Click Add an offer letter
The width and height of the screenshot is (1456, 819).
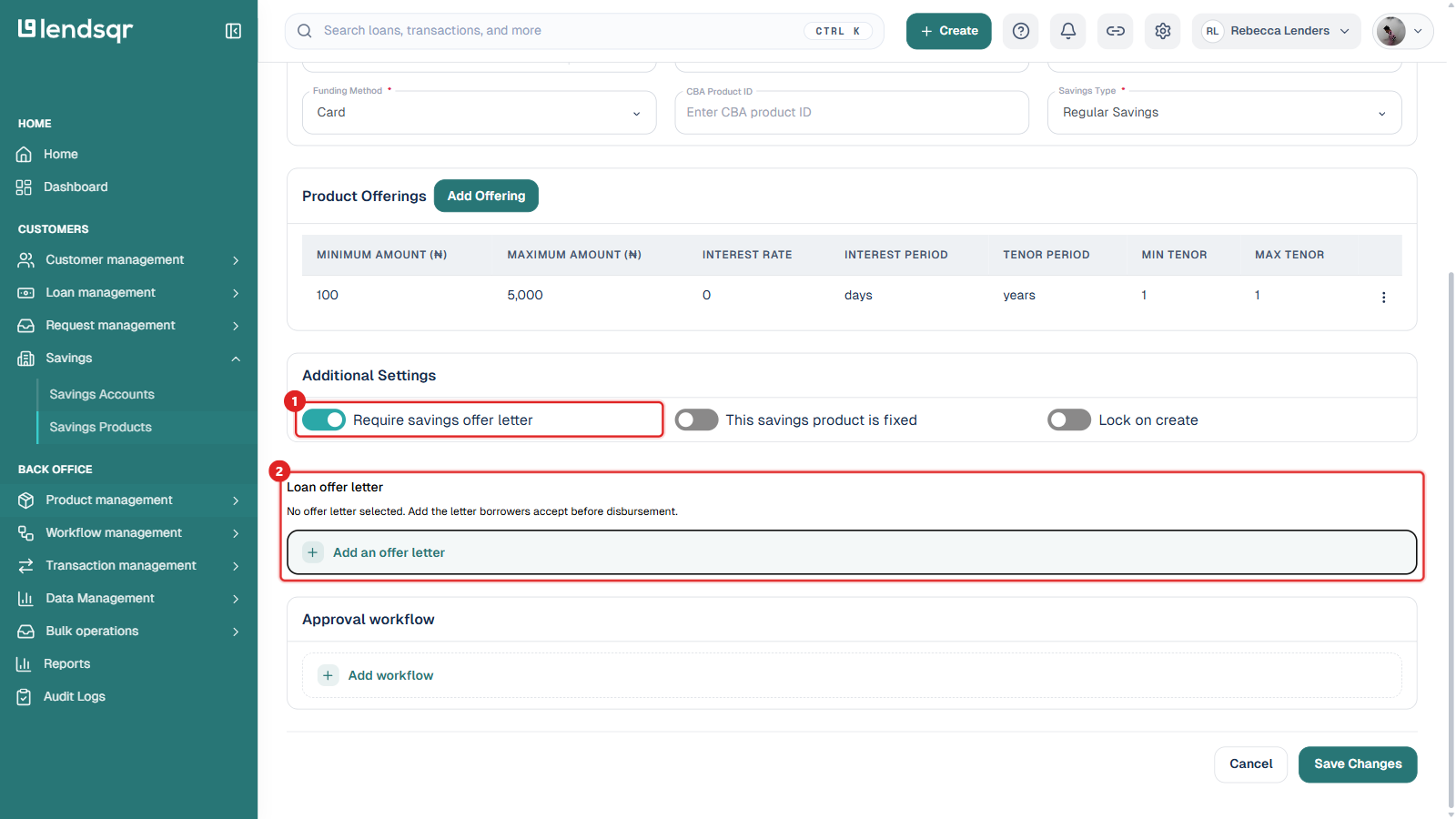(x=852, y=552)
